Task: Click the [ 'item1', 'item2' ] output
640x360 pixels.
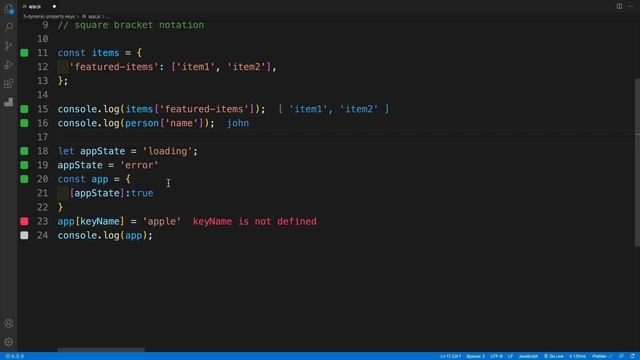Action: (x=333, y=109)
